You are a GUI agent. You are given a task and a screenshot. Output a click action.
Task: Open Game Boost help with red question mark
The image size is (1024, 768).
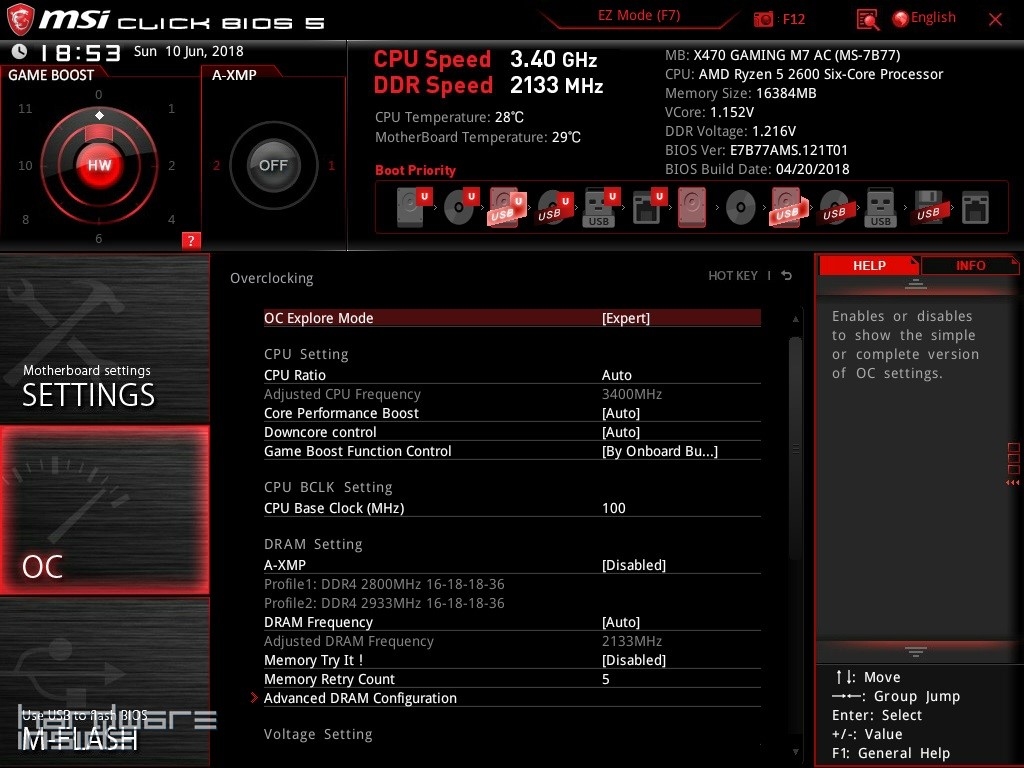click(x=191, y=240)
